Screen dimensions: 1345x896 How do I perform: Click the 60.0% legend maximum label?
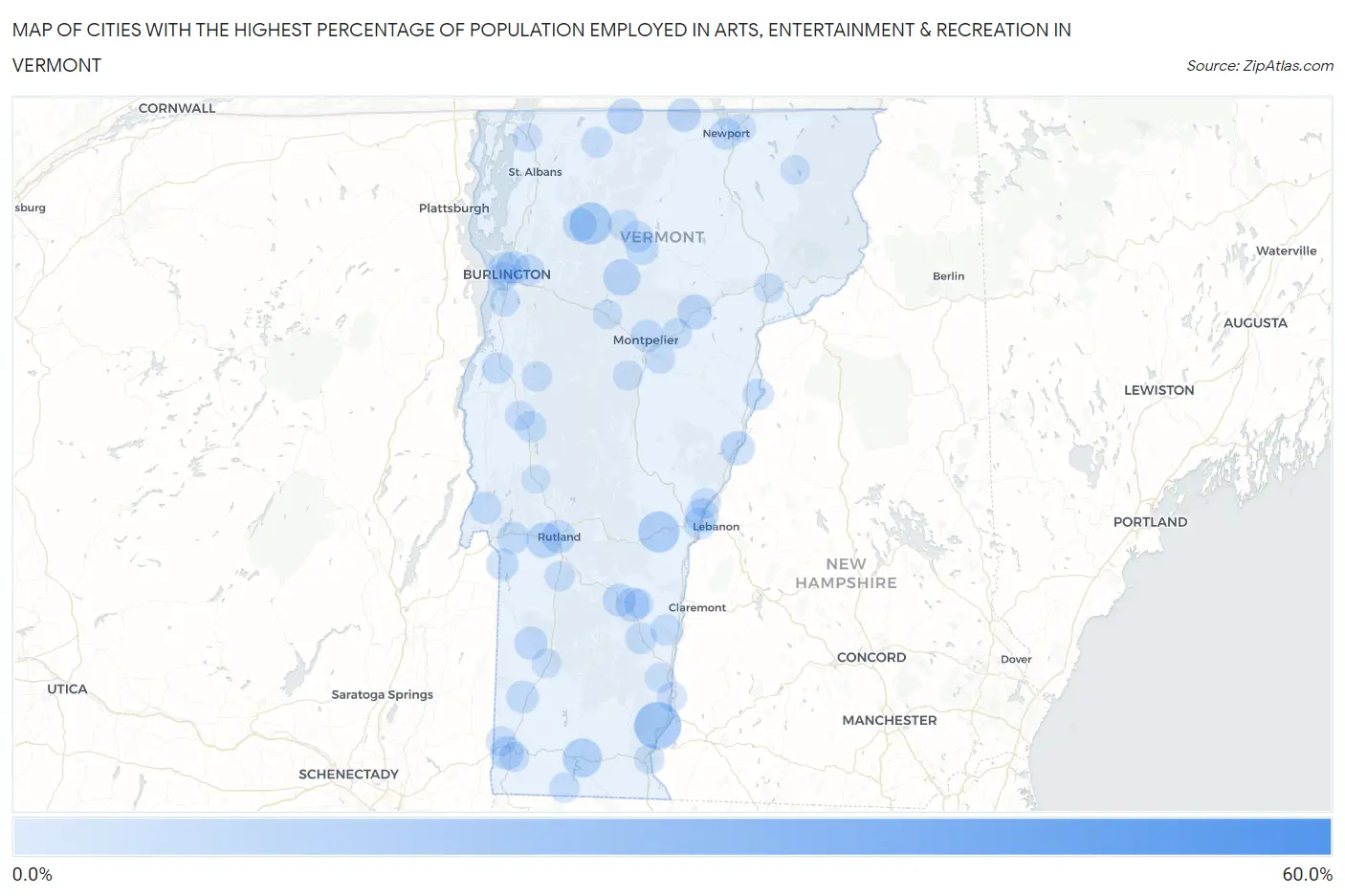(1307, 875)
